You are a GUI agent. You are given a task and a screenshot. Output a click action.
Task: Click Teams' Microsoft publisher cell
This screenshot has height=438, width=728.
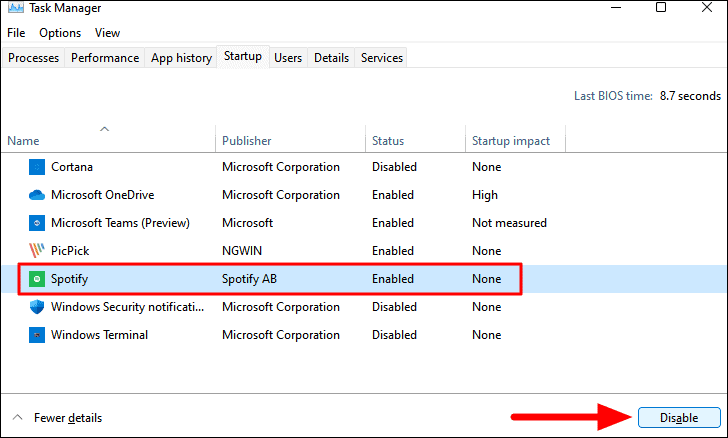tap(247, 223)
